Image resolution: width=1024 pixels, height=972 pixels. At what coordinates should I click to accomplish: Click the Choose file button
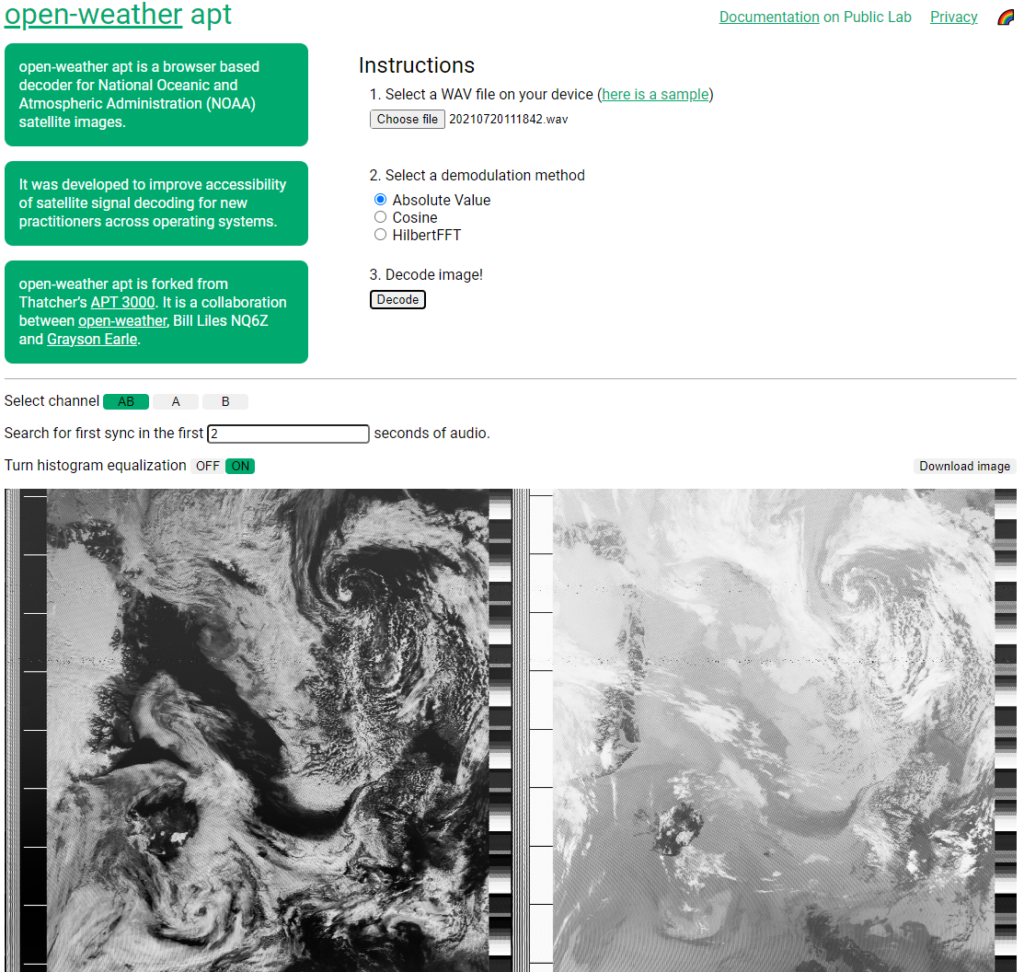(x=407, y=119)
